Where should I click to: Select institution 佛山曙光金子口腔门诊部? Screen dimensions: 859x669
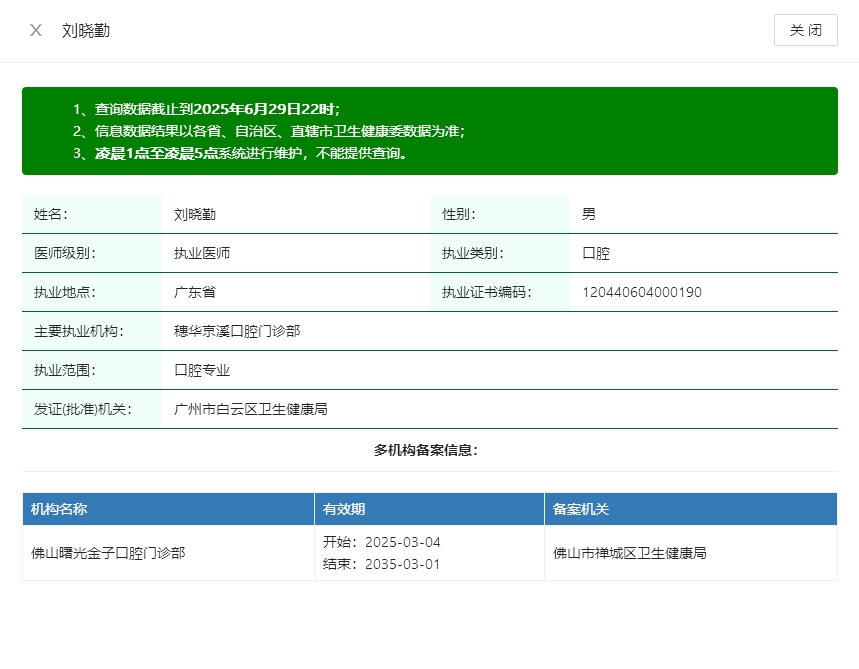pos(108,553)
